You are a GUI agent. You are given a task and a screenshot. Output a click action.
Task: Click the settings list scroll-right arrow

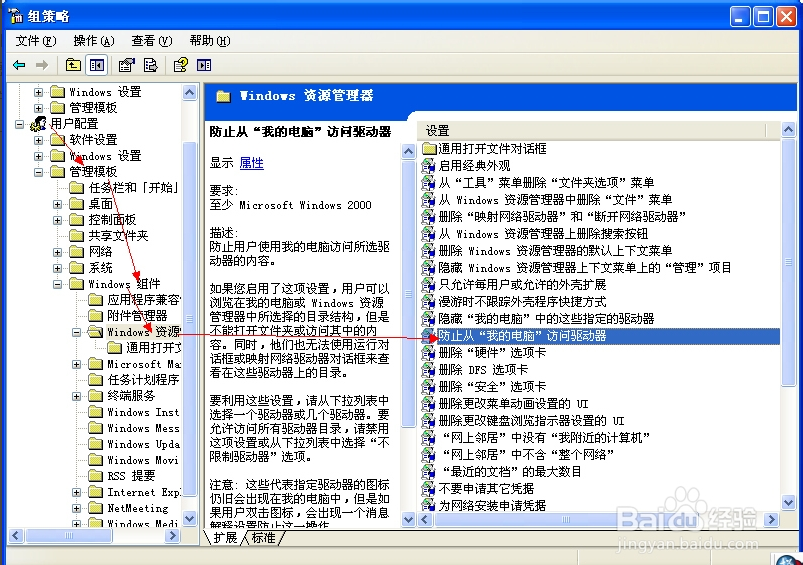click(x=771, y=519)
